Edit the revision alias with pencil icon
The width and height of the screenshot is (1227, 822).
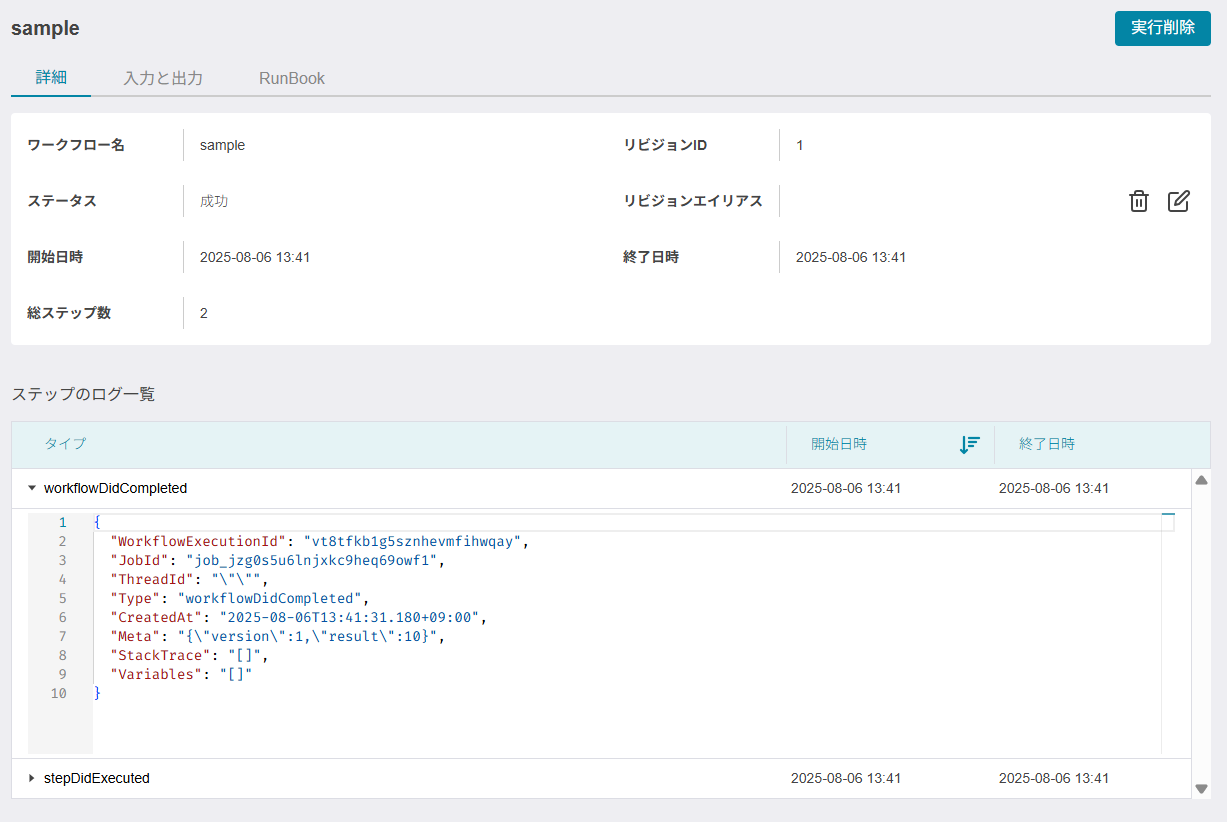point(1179,201)
